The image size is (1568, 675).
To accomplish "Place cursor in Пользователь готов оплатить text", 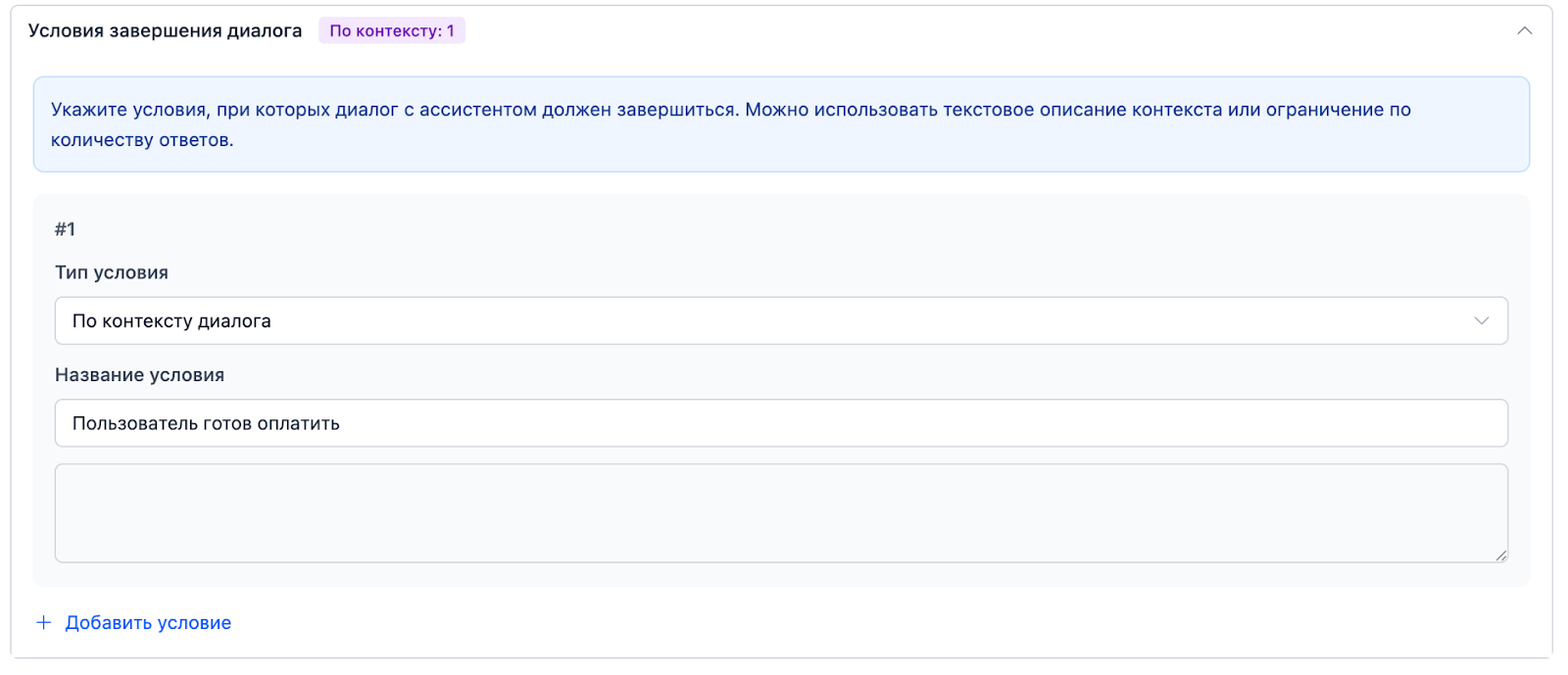I will [206, 423].
